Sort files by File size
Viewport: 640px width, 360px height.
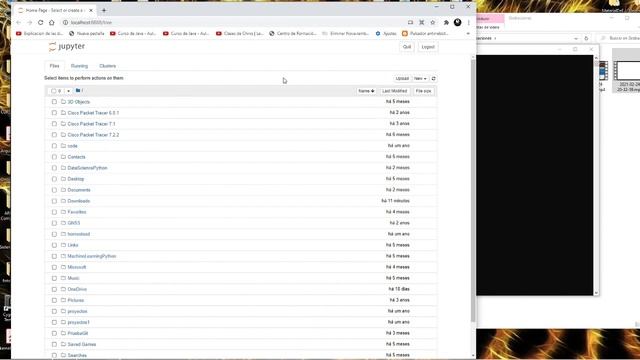pyautogui.click(x=423, y=91)
